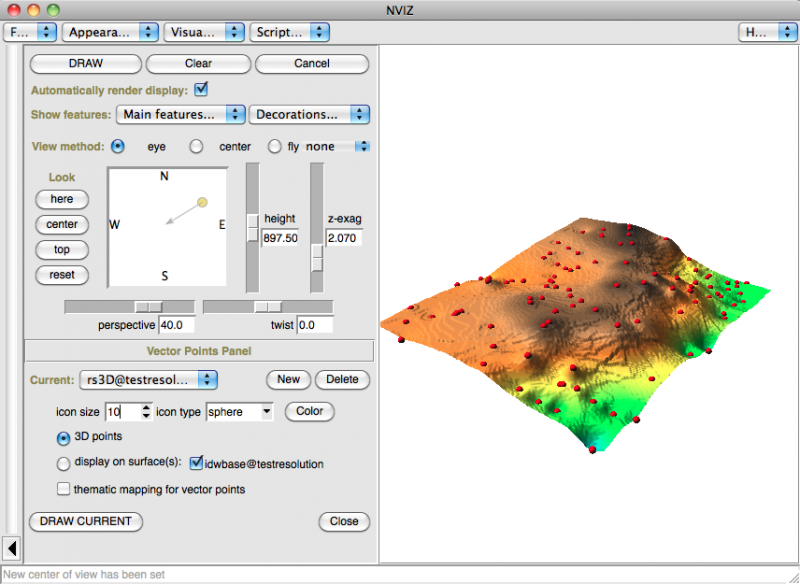Open the Visualize menu
The width and height of the screenshot is (800, 584).
pyautogui.click(x=204, y=32)
